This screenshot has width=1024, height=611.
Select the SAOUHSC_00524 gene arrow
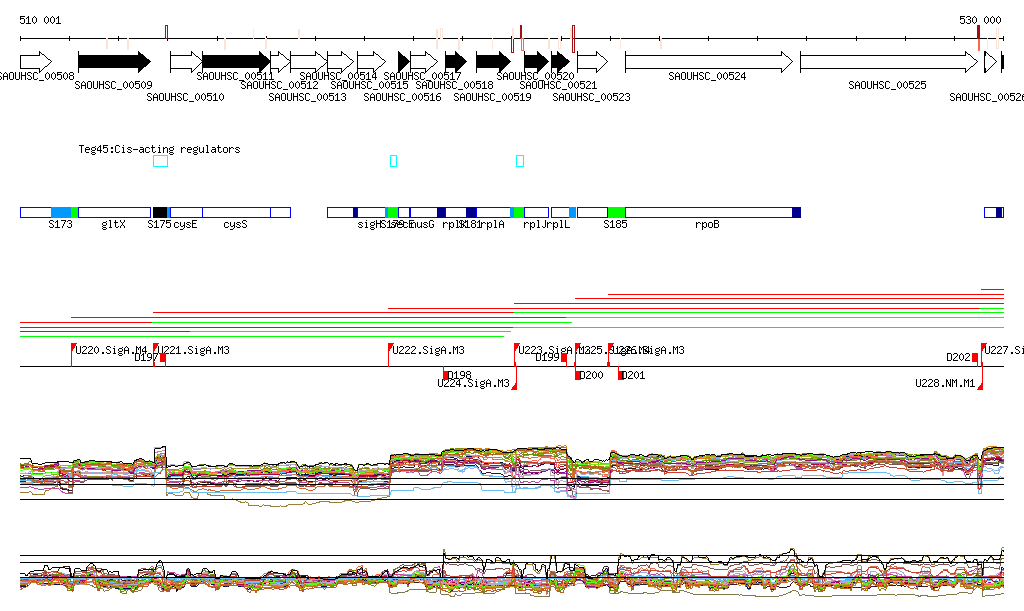click(708, 62)
